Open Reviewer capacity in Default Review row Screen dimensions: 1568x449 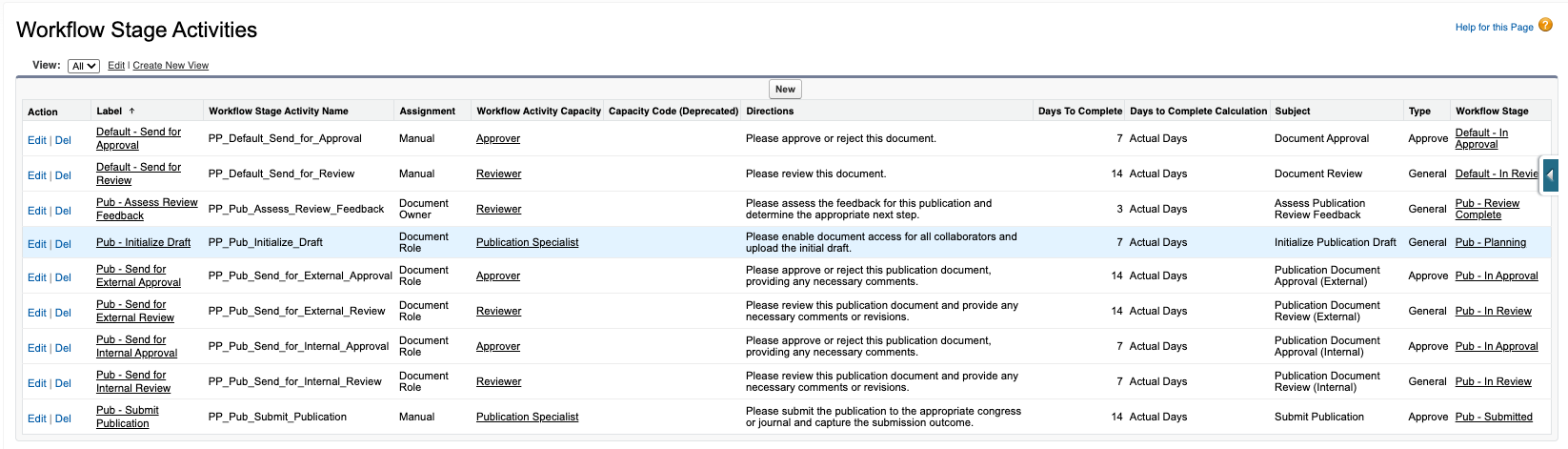coord(499,173)
